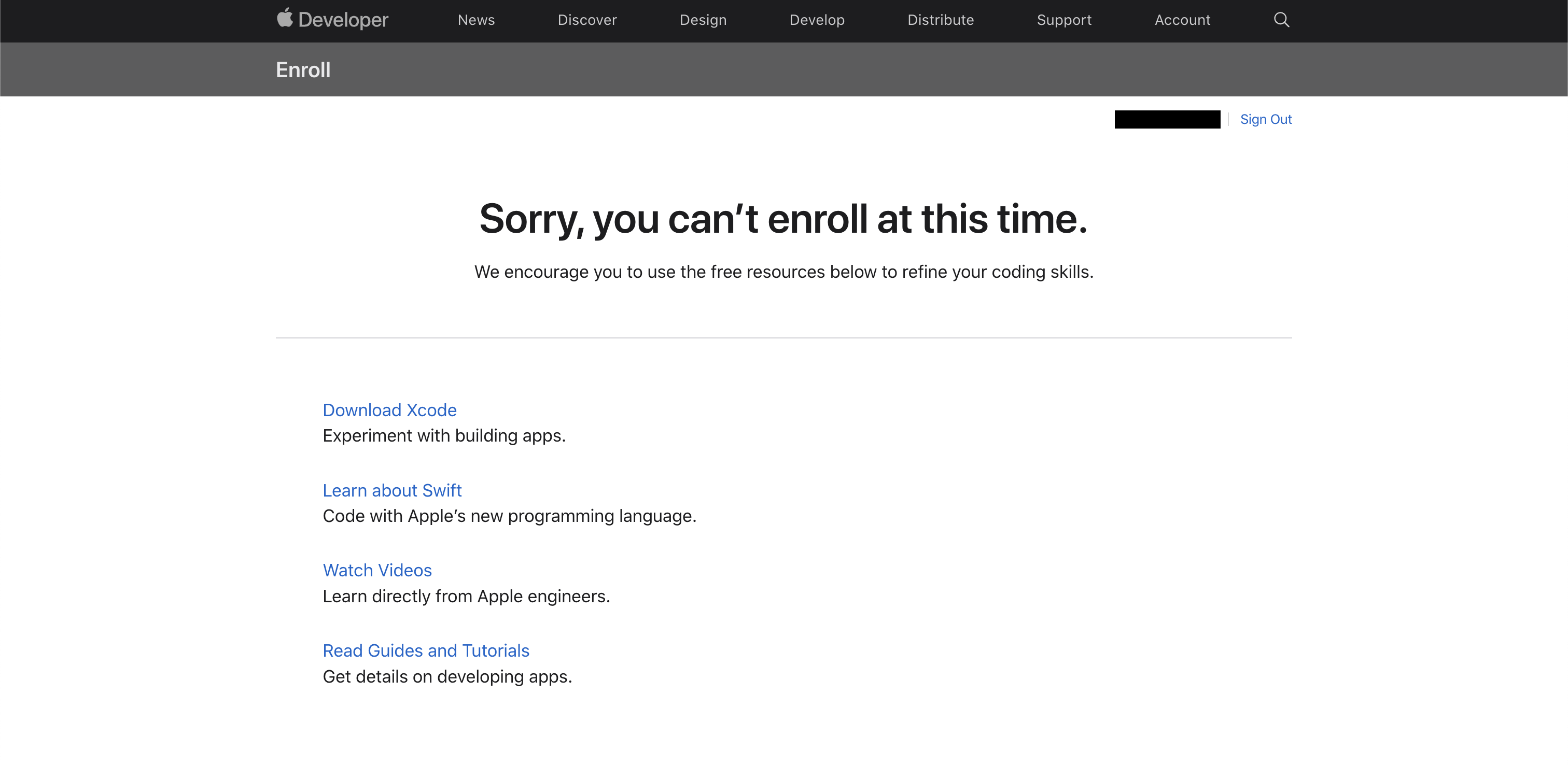Click the "Experiment with building apps" description
The image size is (1568, 765).
pos(444,436)
